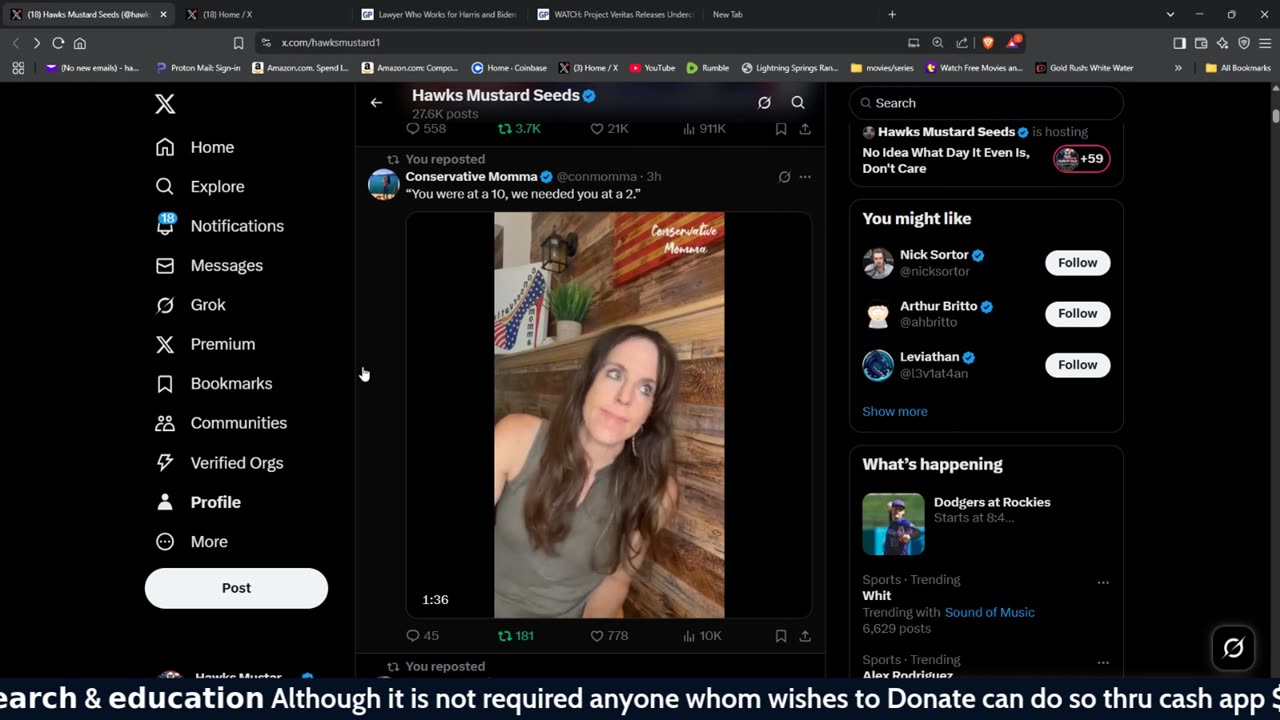
Task: Reply to post with 558 comments
Action: (426, 129)
